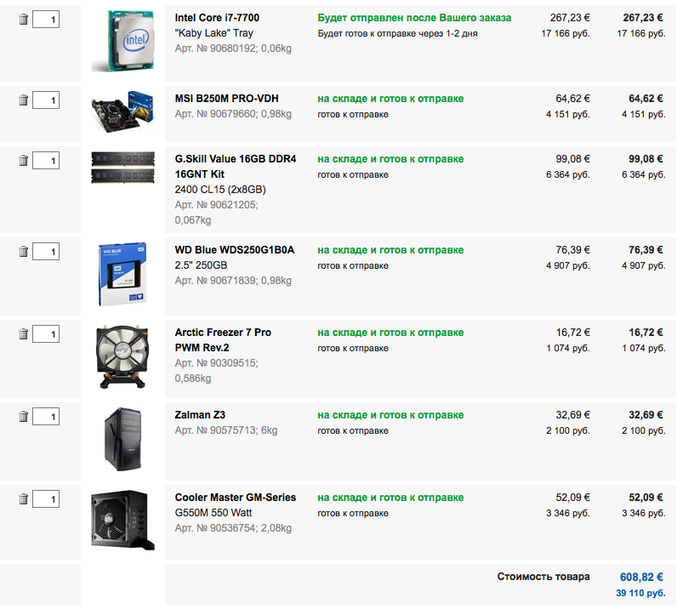Click total price 608,82 €

[641, 577]
